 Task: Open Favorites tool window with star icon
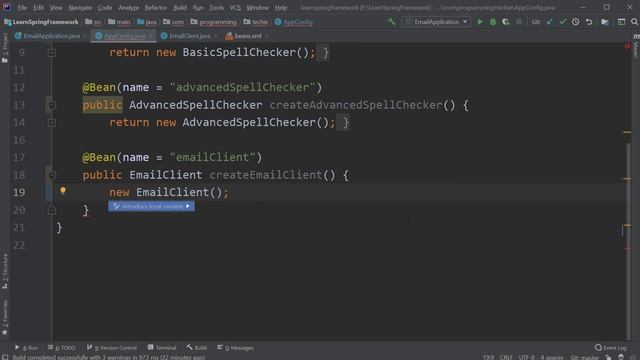tap(4, 318)
